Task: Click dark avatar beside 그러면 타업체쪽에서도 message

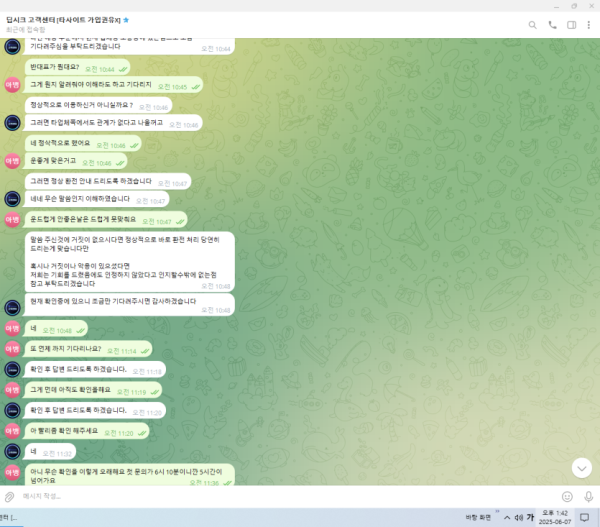Action: click(12, 123)
